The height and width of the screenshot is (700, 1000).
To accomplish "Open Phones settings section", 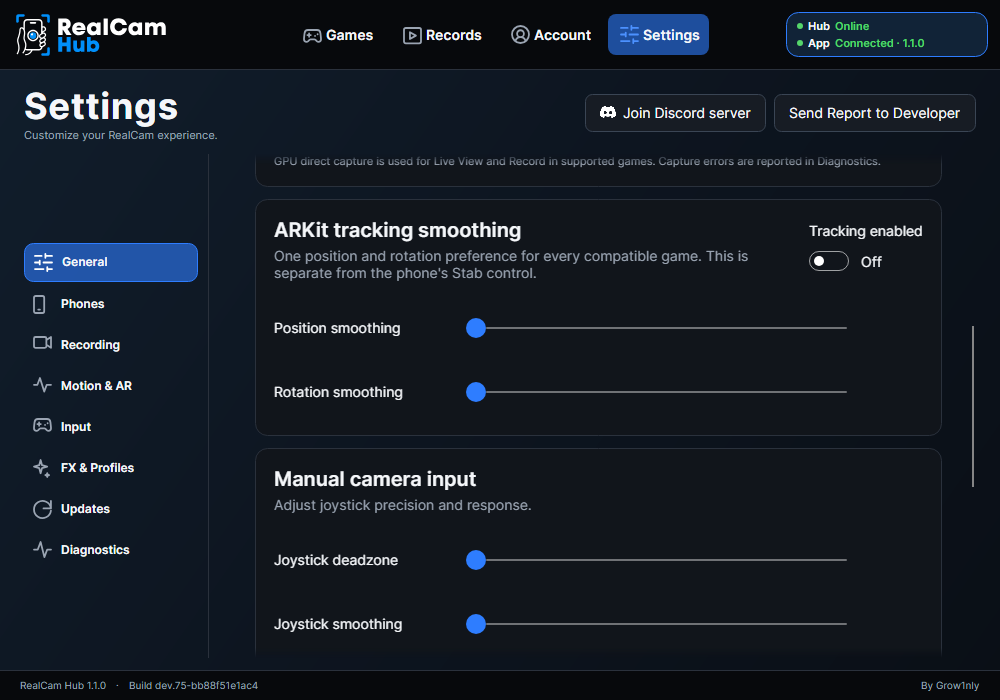I will (x=111, y=304).
